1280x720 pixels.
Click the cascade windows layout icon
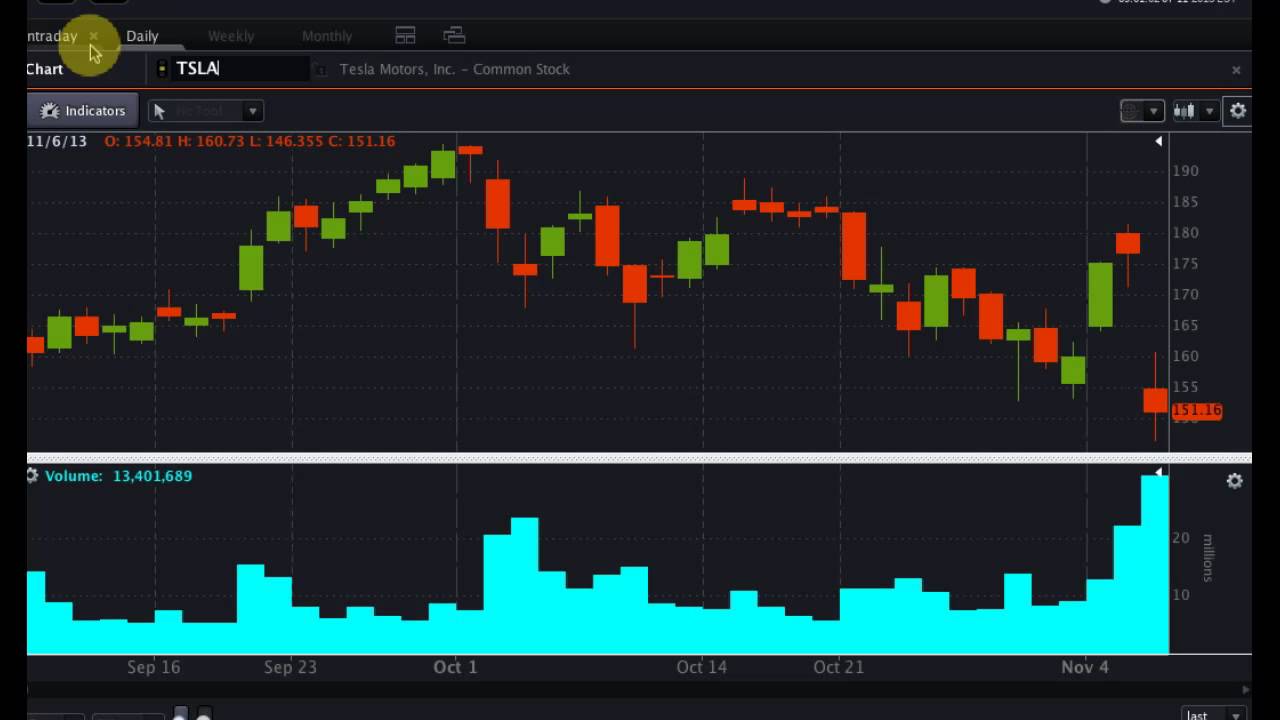click(454, 36)
